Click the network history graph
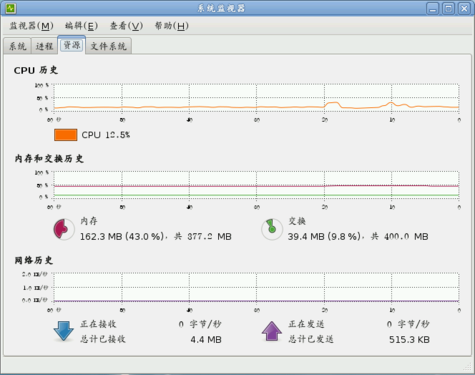The image size is (475, 375). [256, 287]
